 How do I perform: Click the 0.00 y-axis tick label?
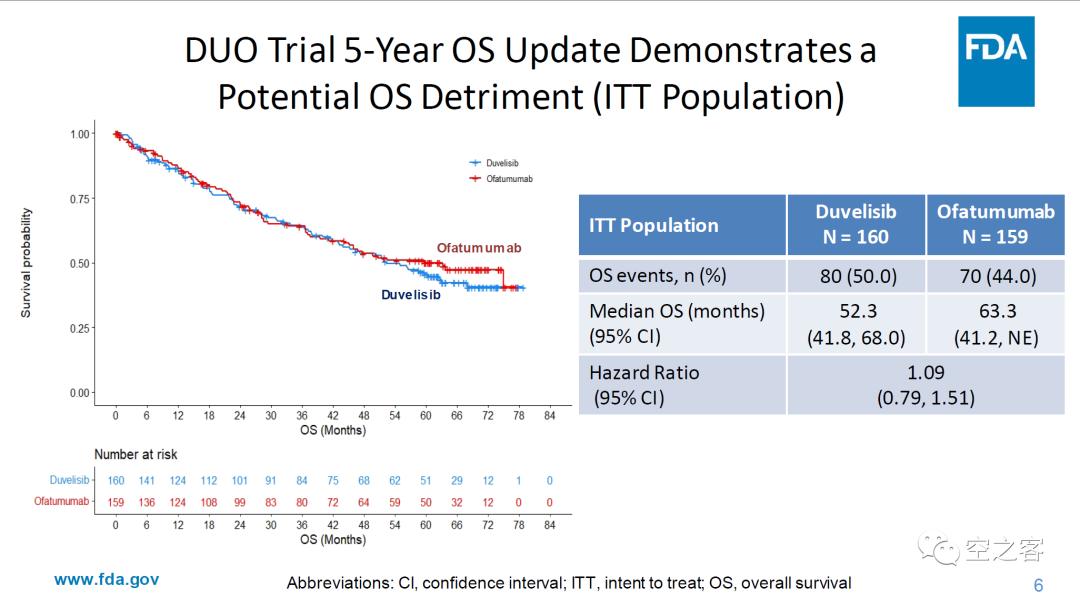point(80,393)
